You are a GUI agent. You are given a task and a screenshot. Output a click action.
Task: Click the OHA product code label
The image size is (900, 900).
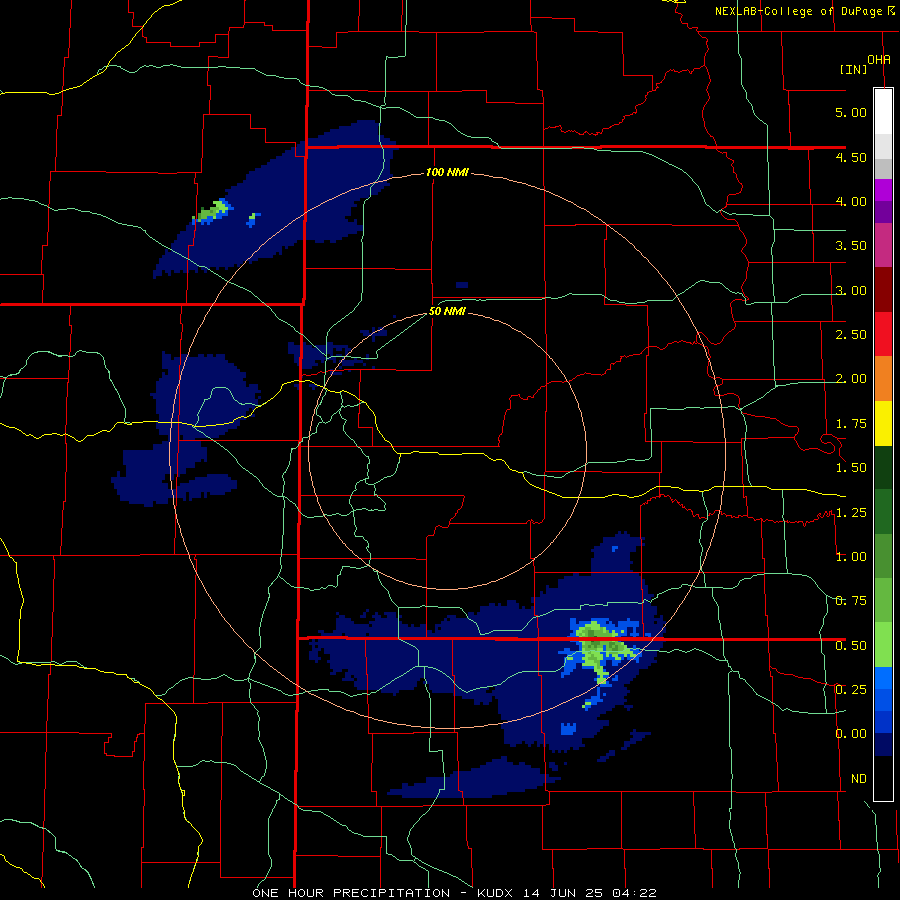(x=879, y=59)
